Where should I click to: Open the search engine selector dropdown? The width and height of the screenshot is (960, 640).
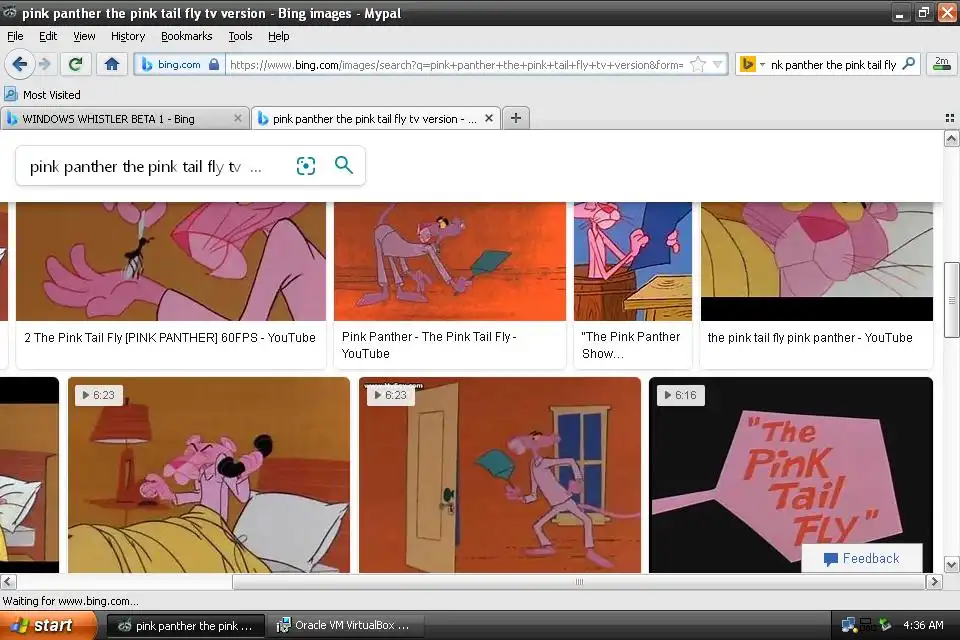pos(762,64)
